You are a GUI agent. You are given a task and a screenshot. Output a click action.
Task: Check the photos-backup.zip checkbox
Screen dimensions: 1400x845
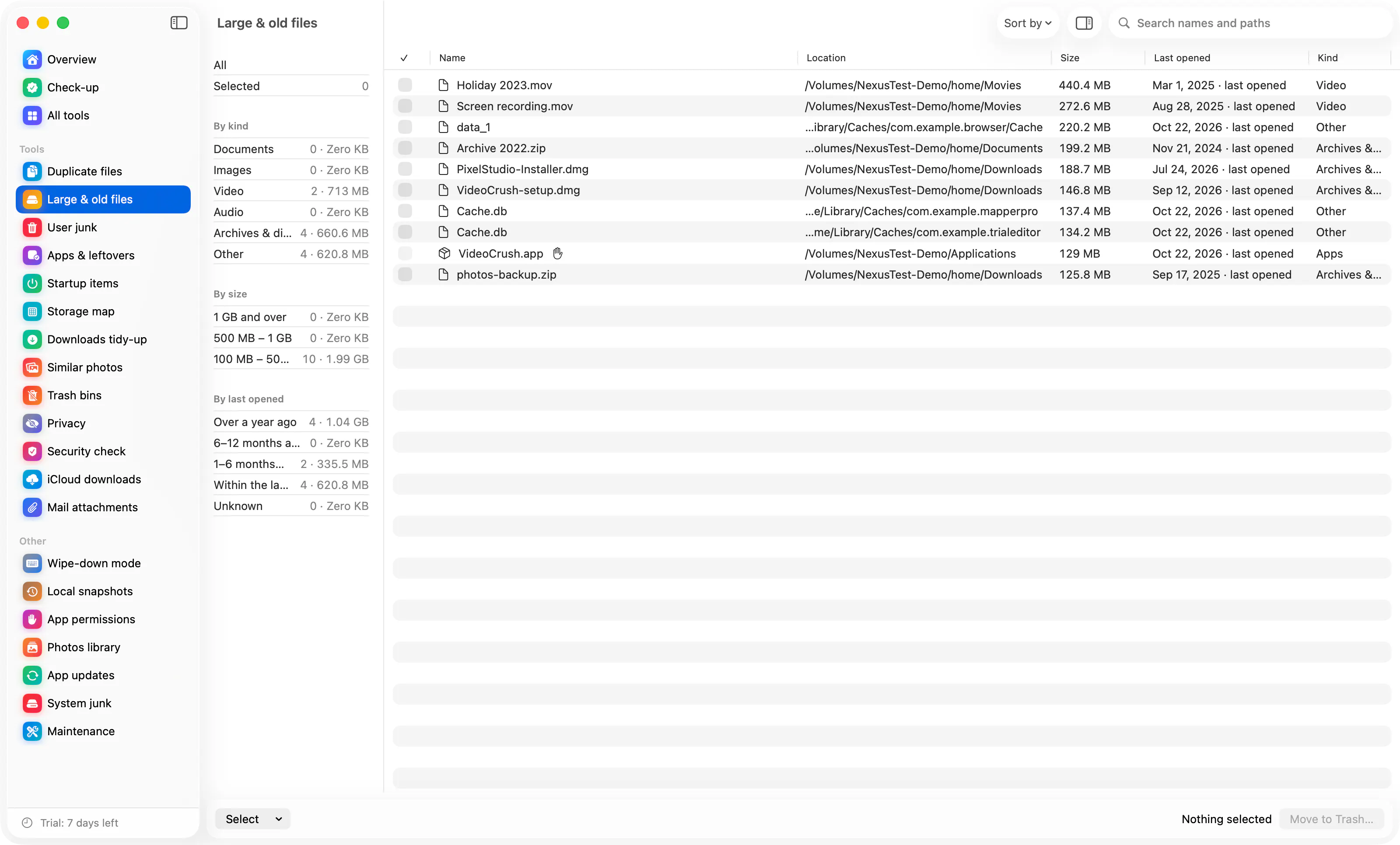pos(405,274)
